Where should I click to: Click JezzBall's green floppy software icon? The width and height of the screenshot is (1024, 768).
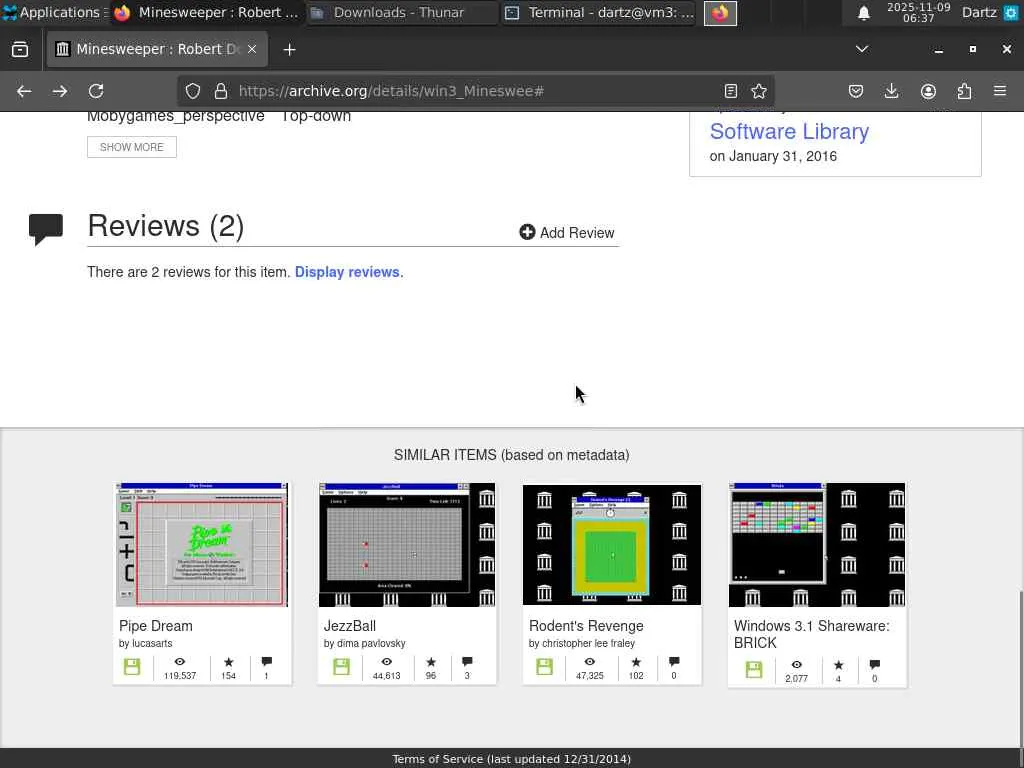click(x=342, y=667)
